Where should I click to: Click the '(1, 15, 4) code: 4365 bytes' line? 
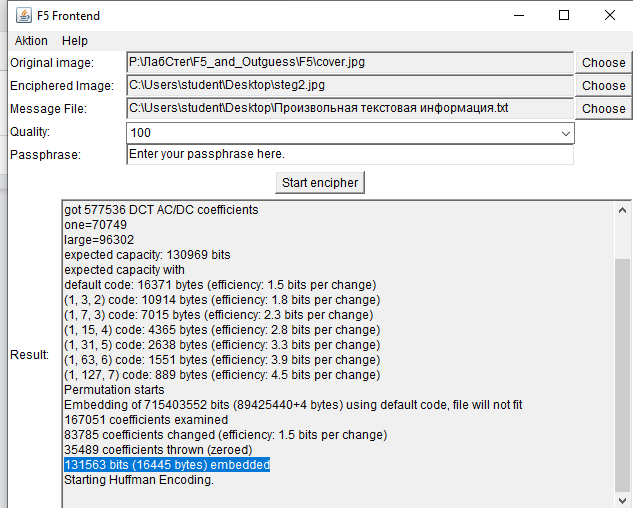coord(222,330)
